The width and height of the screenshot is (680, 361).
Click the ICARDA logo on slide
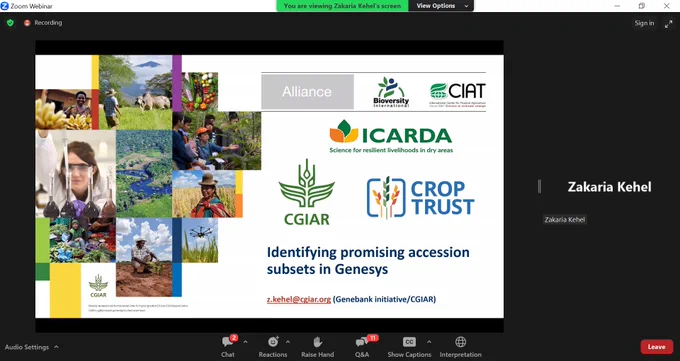tap(391, 137)
